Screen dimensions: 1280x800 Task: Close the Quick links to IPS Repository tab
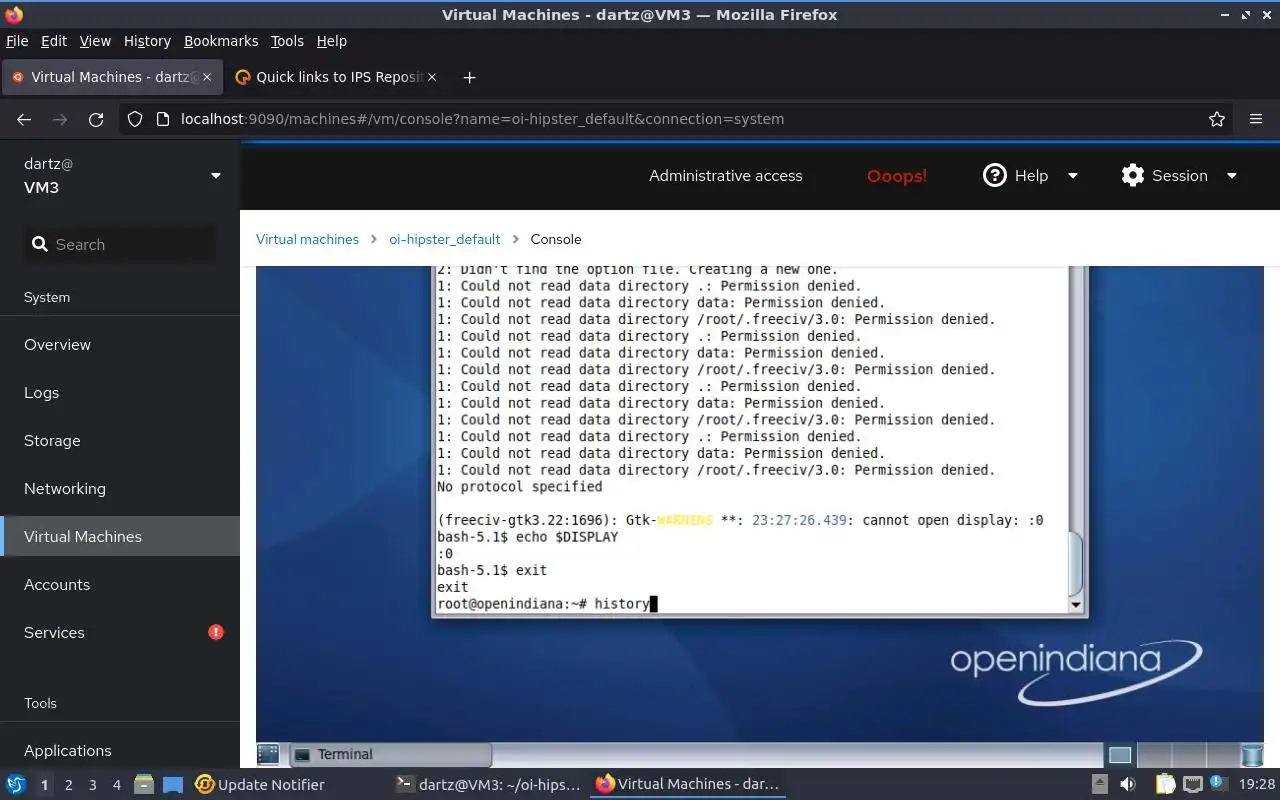coord(432,77)
